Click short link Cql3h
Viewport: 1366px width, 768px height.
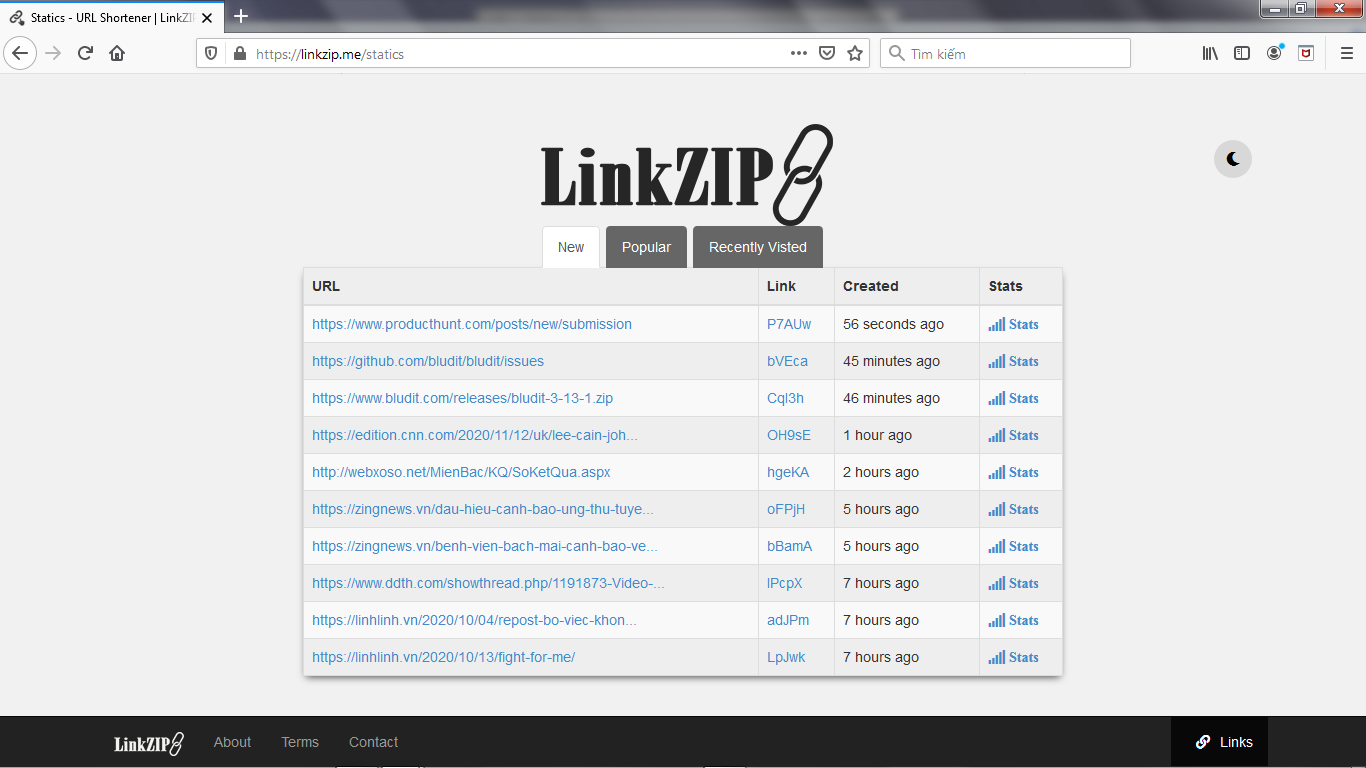pyautogui.click(x=785, y=398)
